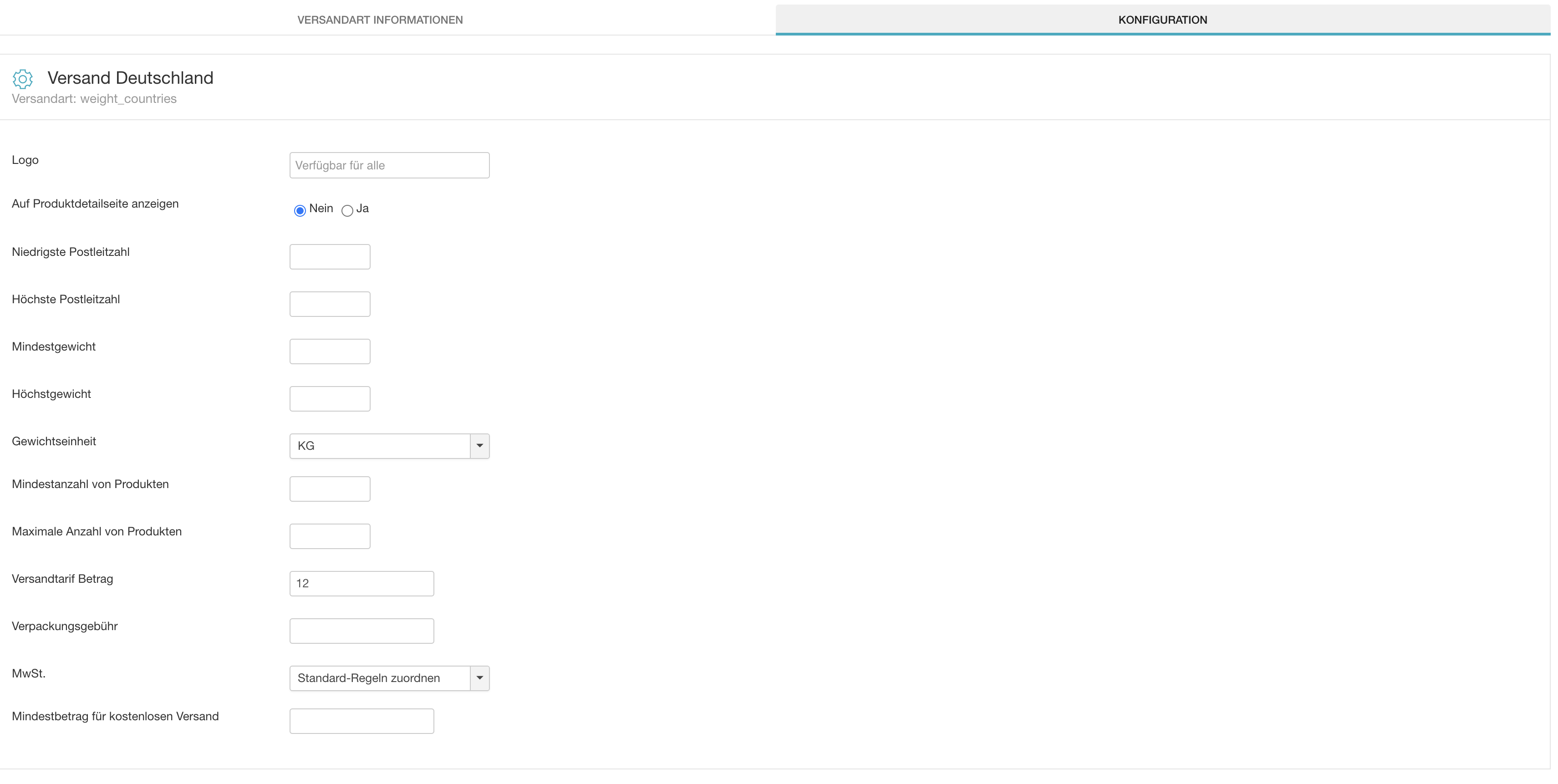This screenshot has width=1558, height=784.
Task: Select the Ja radio button
Action: tap(347, 210)
